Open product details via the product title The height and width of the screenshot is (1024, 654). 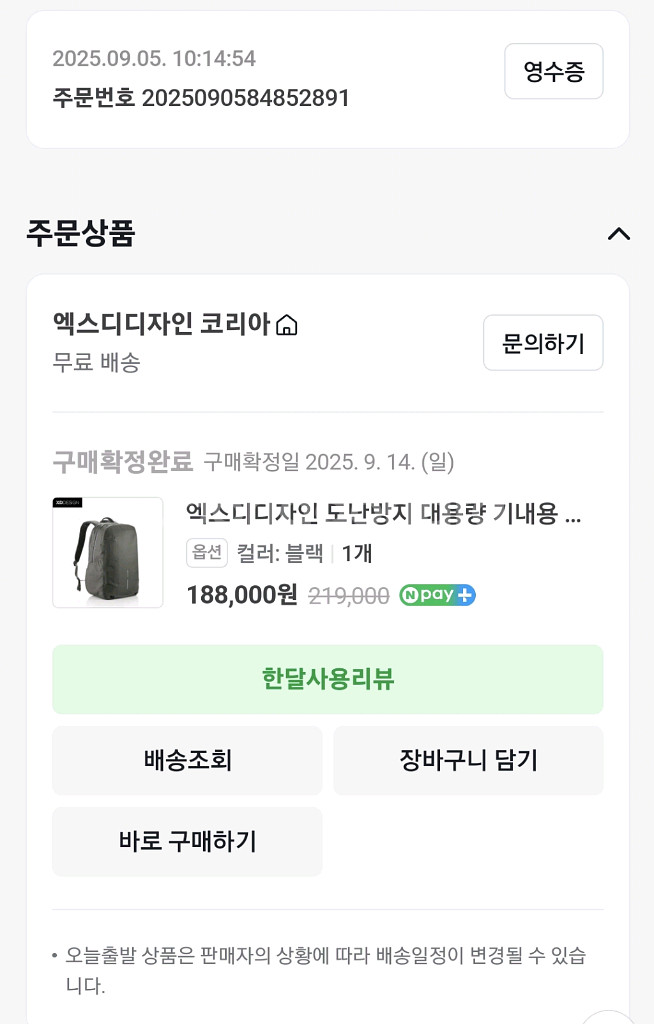(390, 515)
